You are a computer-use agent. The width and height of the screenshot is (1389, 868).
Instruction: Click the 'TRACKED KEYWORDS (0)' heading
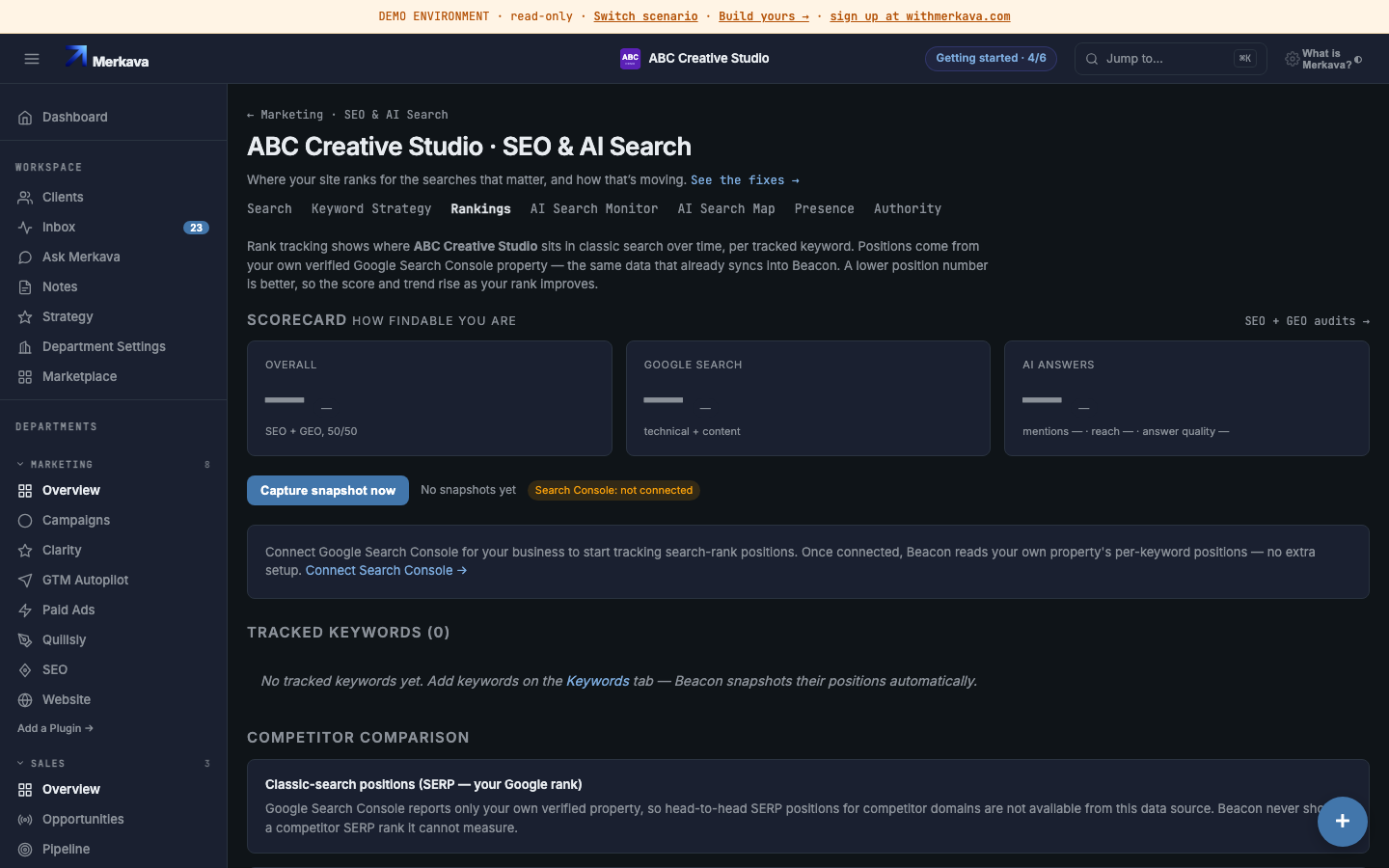(x=348, y=633)
